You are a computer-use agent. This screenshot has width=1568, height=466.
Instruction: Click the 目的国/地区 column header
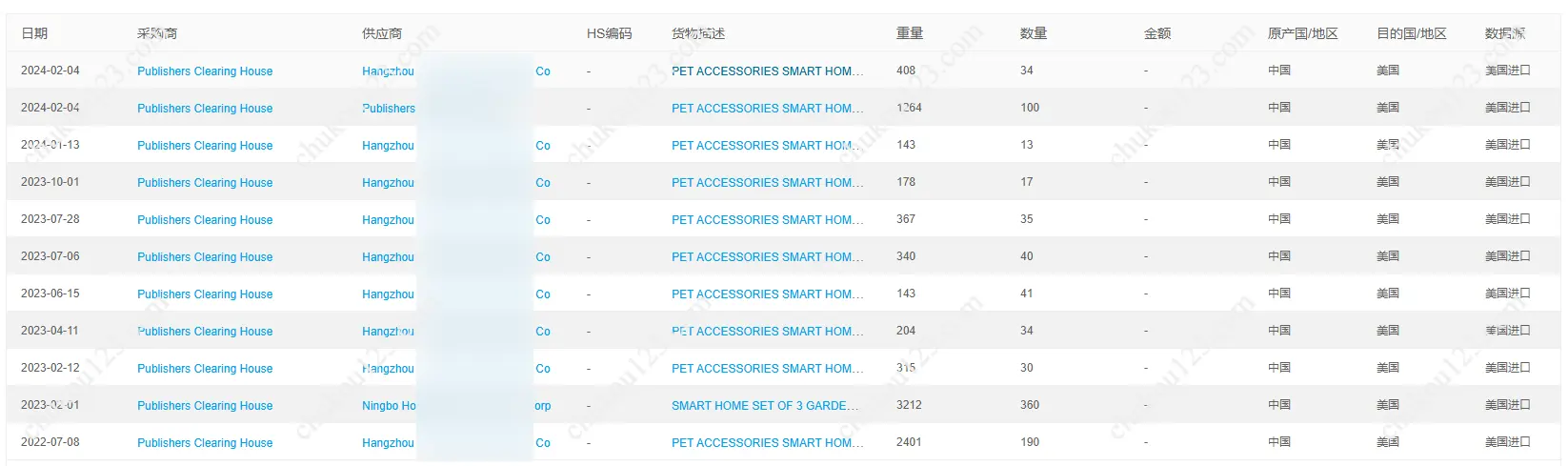click(1411, 33)
